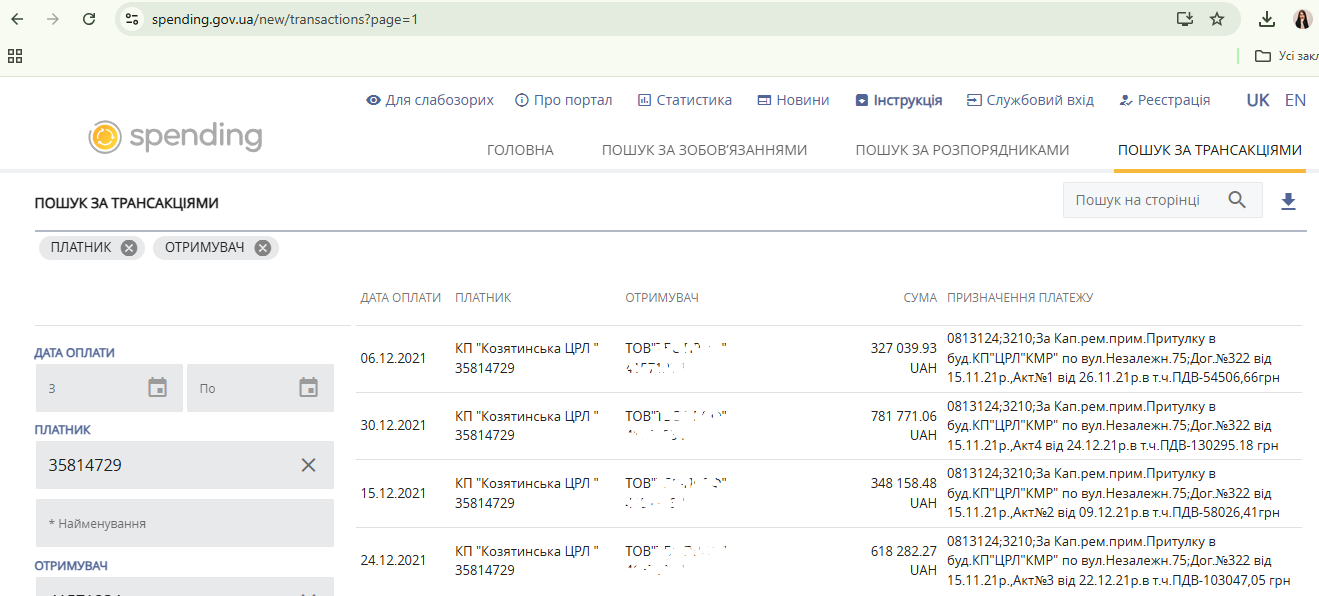Open ПОШУК ЗА ЗОБОВ'ЯЗАННЯМИ tab
Viewport: 1319px width, 596px height.
[704, 150]
